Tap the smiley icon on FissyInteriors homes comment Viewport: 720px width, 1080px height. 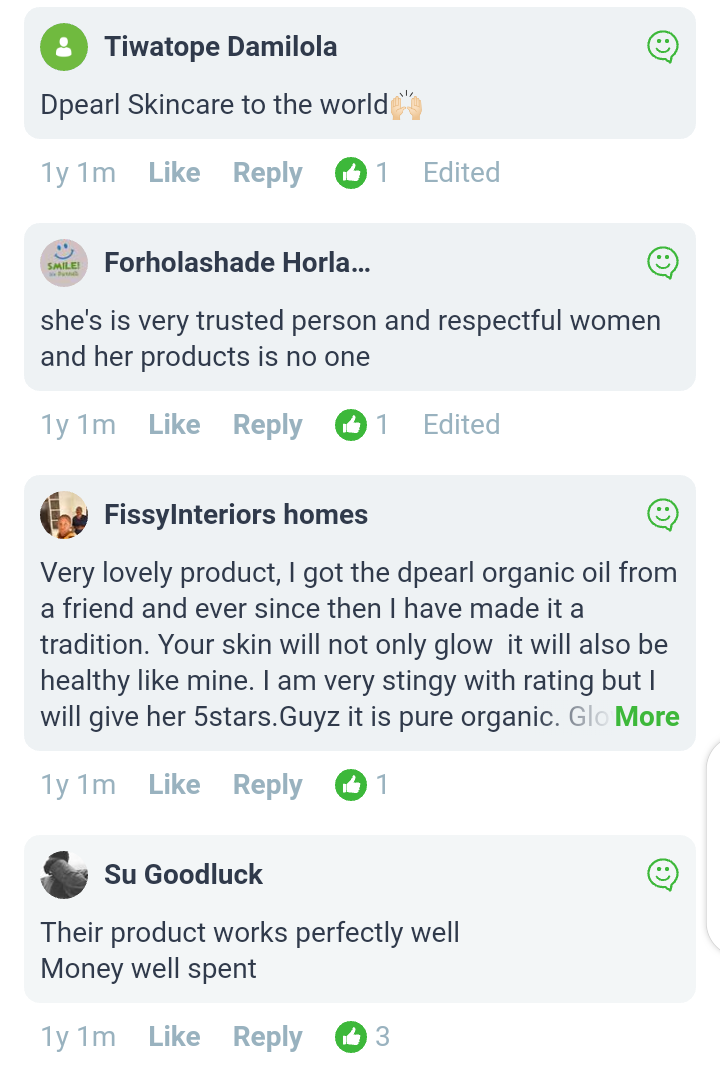pyautogui.click(x=662, y=514)
